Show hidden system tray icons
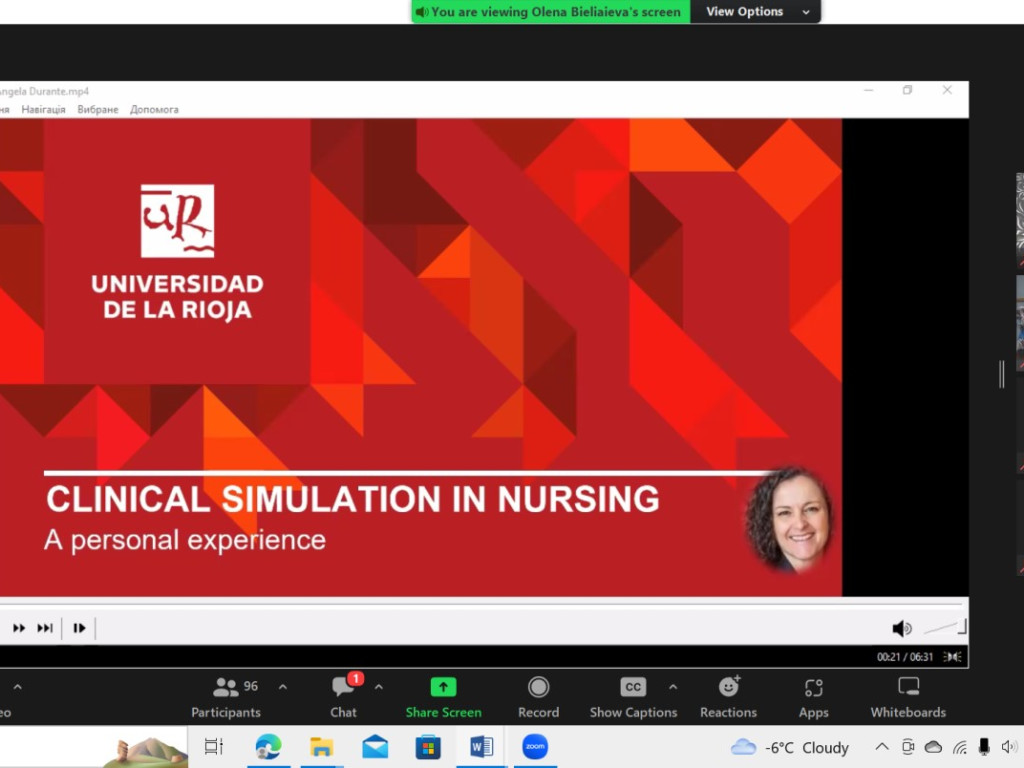Screen dimensions: 1024x768 882,746
